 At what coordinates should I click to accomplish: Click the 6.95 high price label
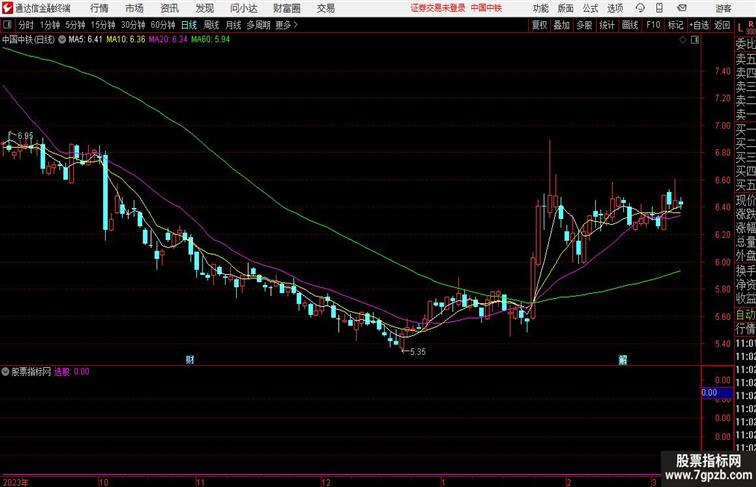tap(26, 136)
